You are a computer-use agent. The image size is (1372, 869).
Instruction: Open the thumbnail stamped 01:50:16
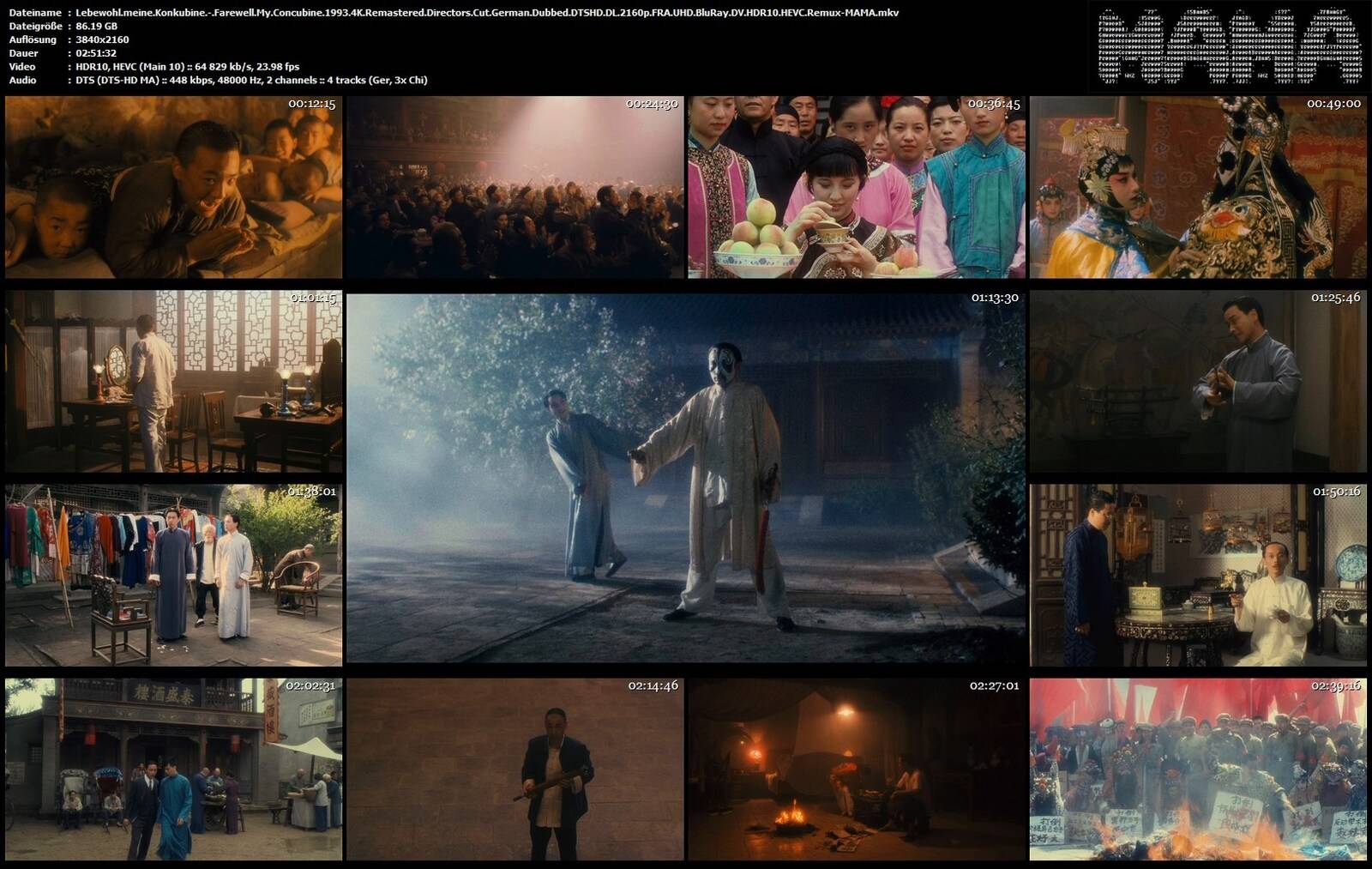click(1198, 575)
